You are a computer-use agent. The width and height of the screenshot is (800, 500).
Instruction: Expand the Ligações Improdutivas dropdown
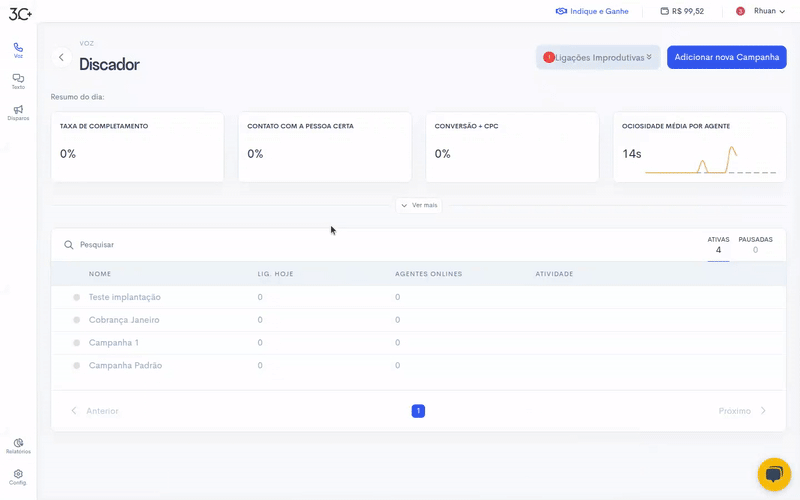(598, 57)
